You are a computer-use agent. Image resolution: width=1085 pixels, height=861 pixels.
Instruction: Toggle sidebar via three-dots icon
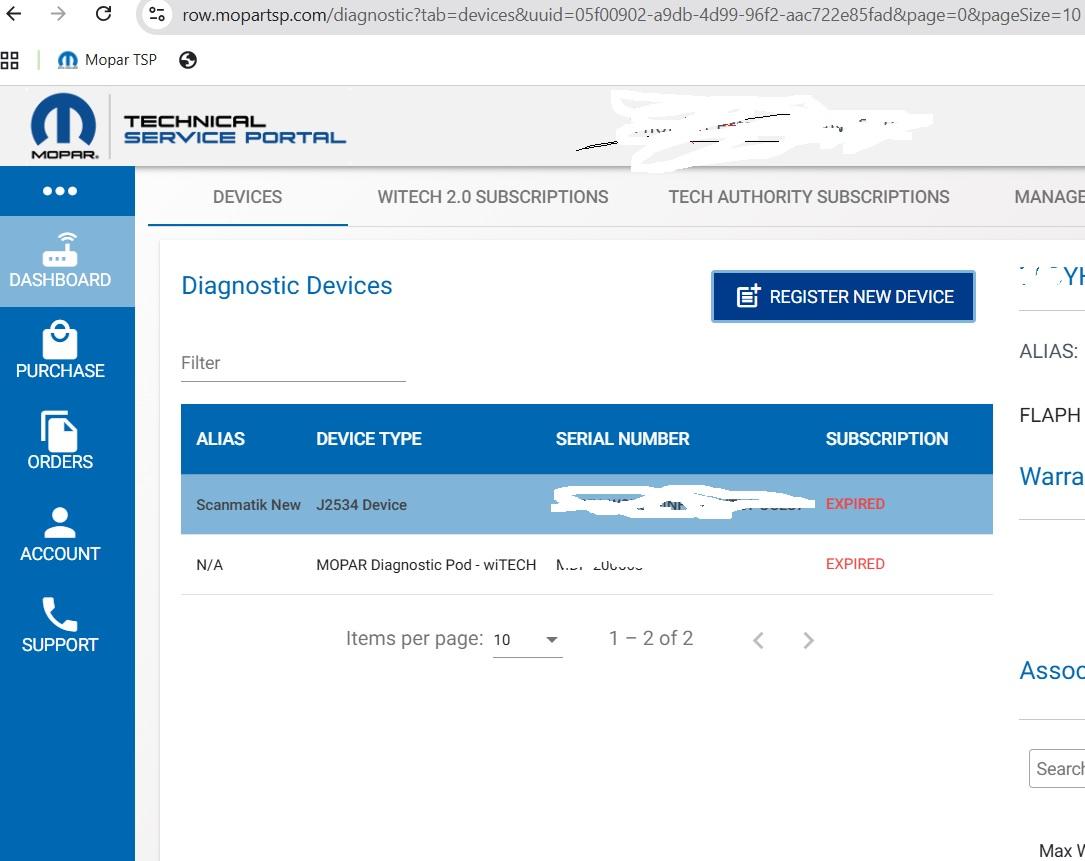[x=60, y=191]
